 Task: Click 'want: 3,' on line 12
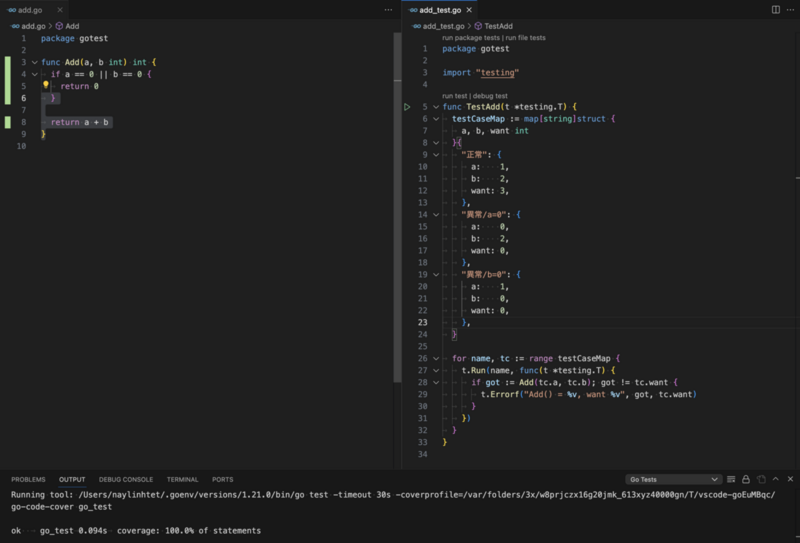coord(490,191)
